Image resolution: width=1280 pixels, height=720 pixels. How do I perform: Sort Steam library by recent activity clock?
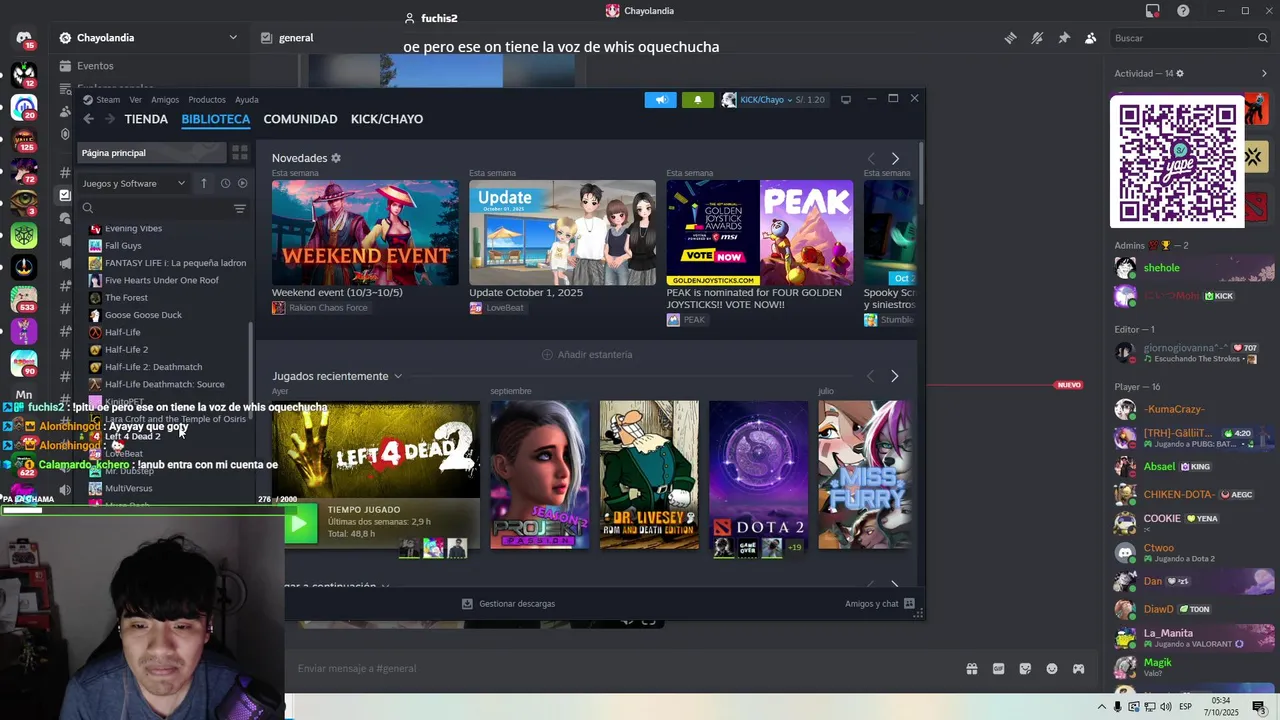coord(225,183)
